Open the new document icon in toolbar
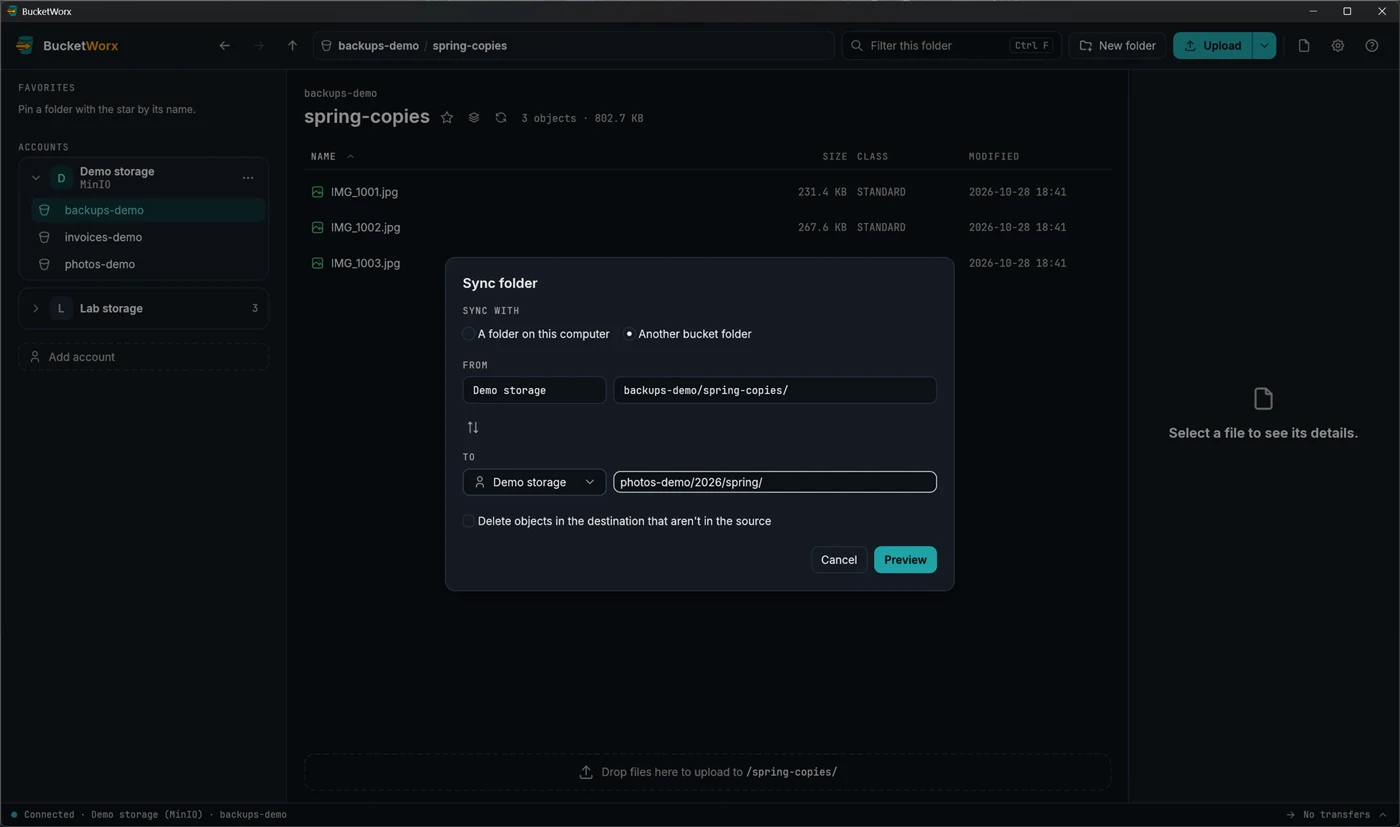The width and height of the screenshot is (1400, 827). (x=1304, y=46)
